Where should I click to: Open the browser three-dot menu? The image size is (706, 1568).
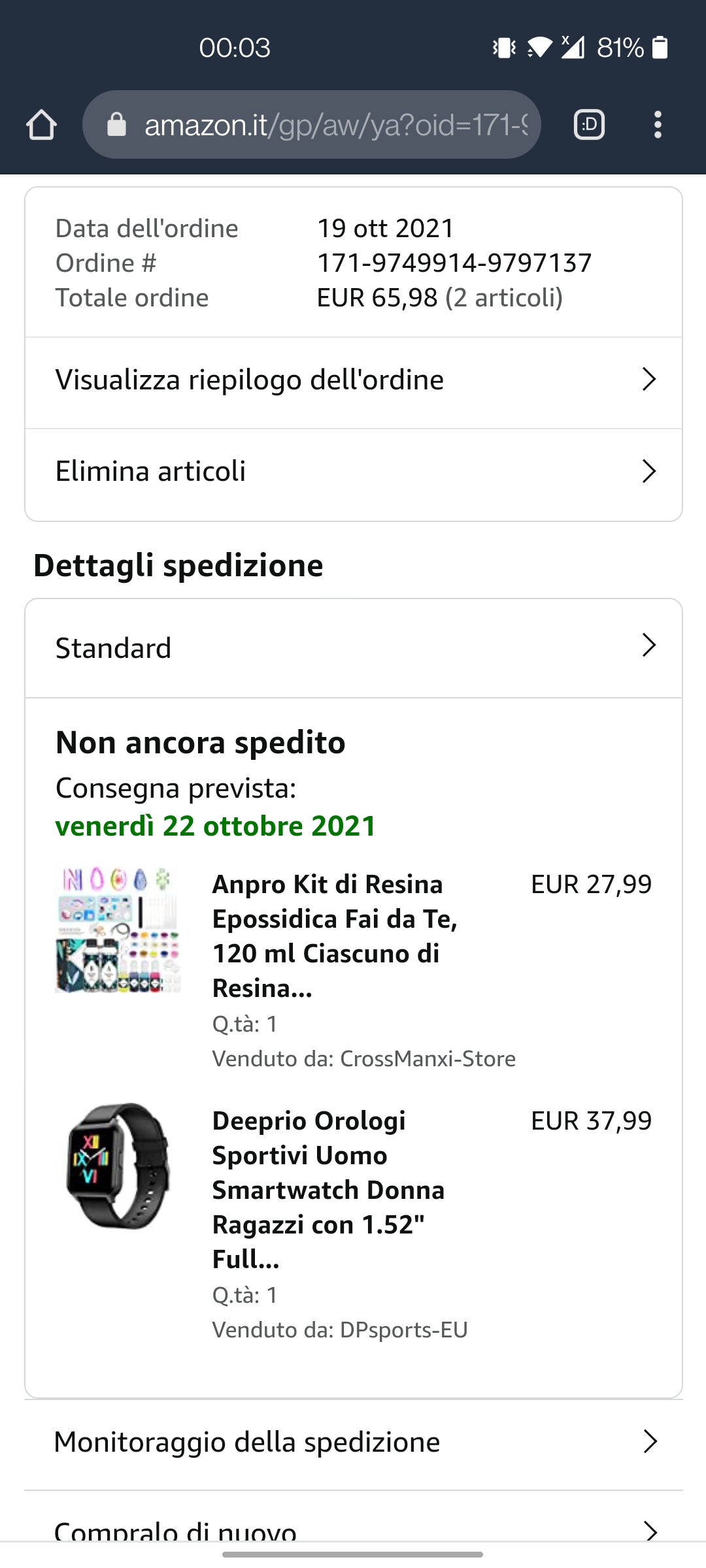[658, 125]
